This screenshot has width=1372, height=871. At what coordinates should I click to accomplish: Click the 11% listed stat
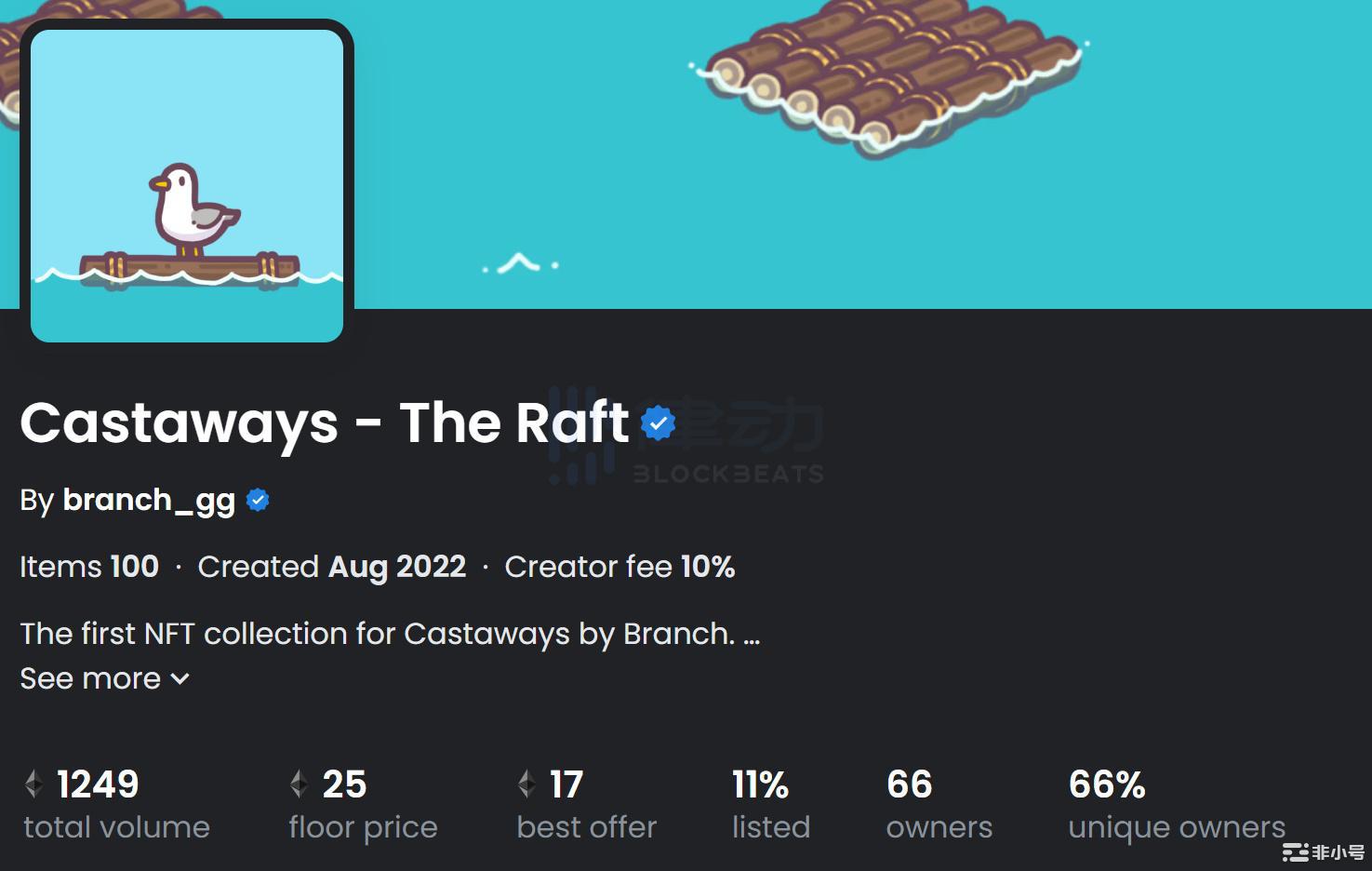click(x=760, y=784)
